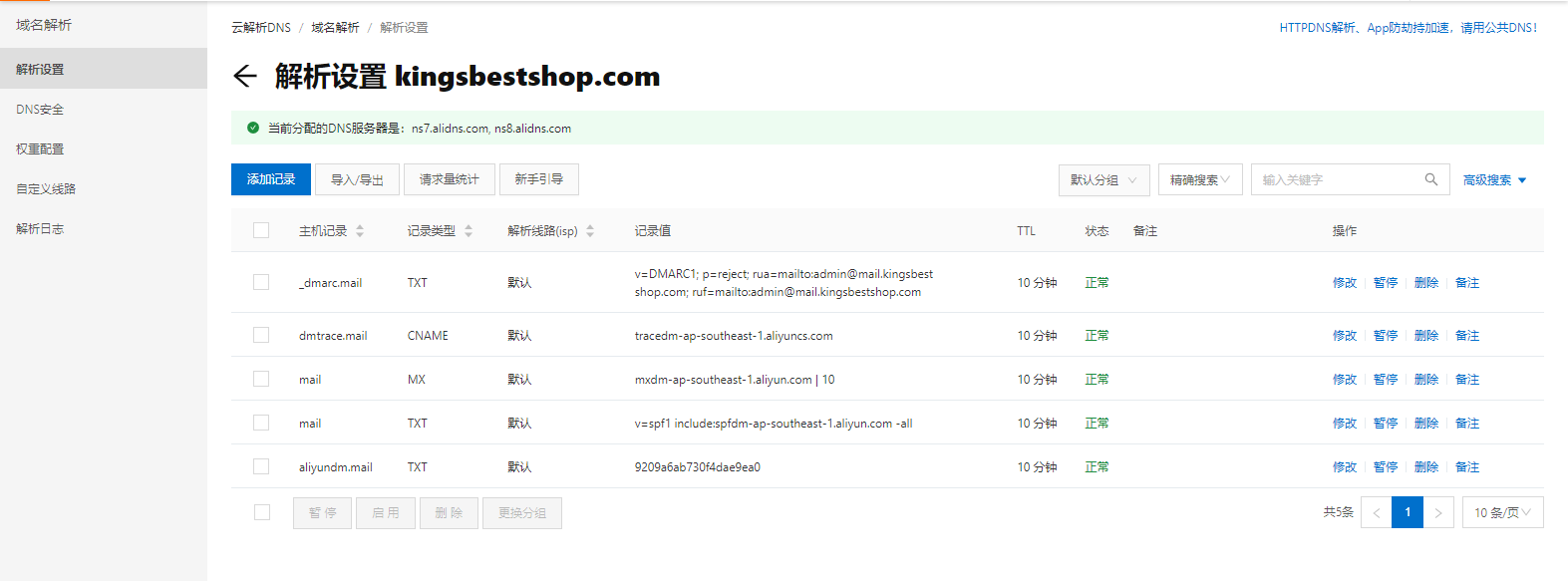Open DNS安全 in the sidebar

click(40, 110)
